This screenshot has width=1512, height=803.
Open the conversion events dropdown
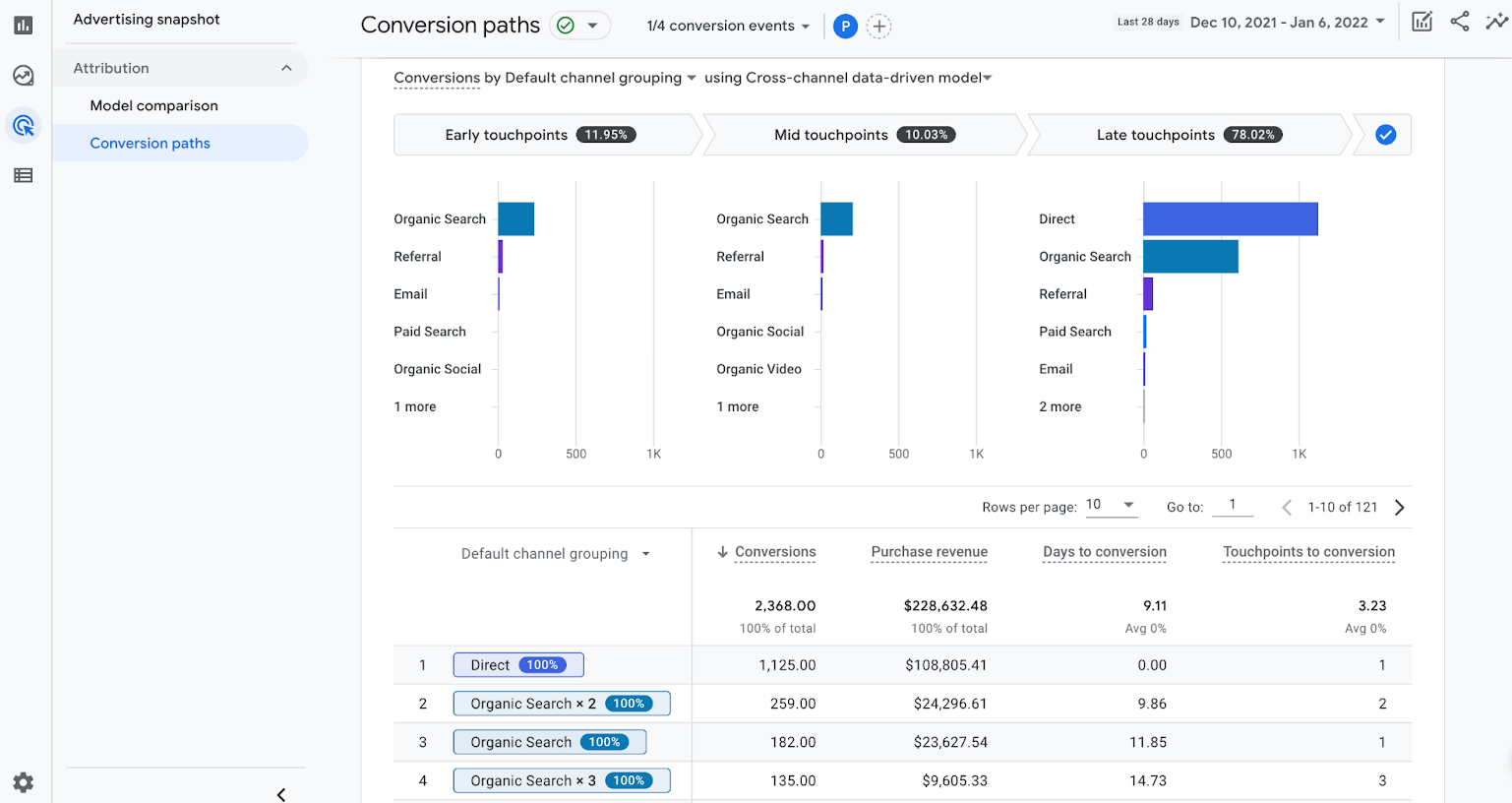(727, 26)
